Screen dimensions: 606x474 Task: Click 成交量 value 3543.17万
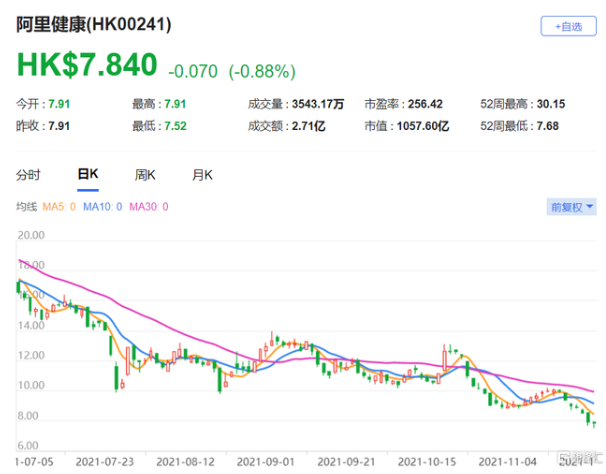[318, 104]
